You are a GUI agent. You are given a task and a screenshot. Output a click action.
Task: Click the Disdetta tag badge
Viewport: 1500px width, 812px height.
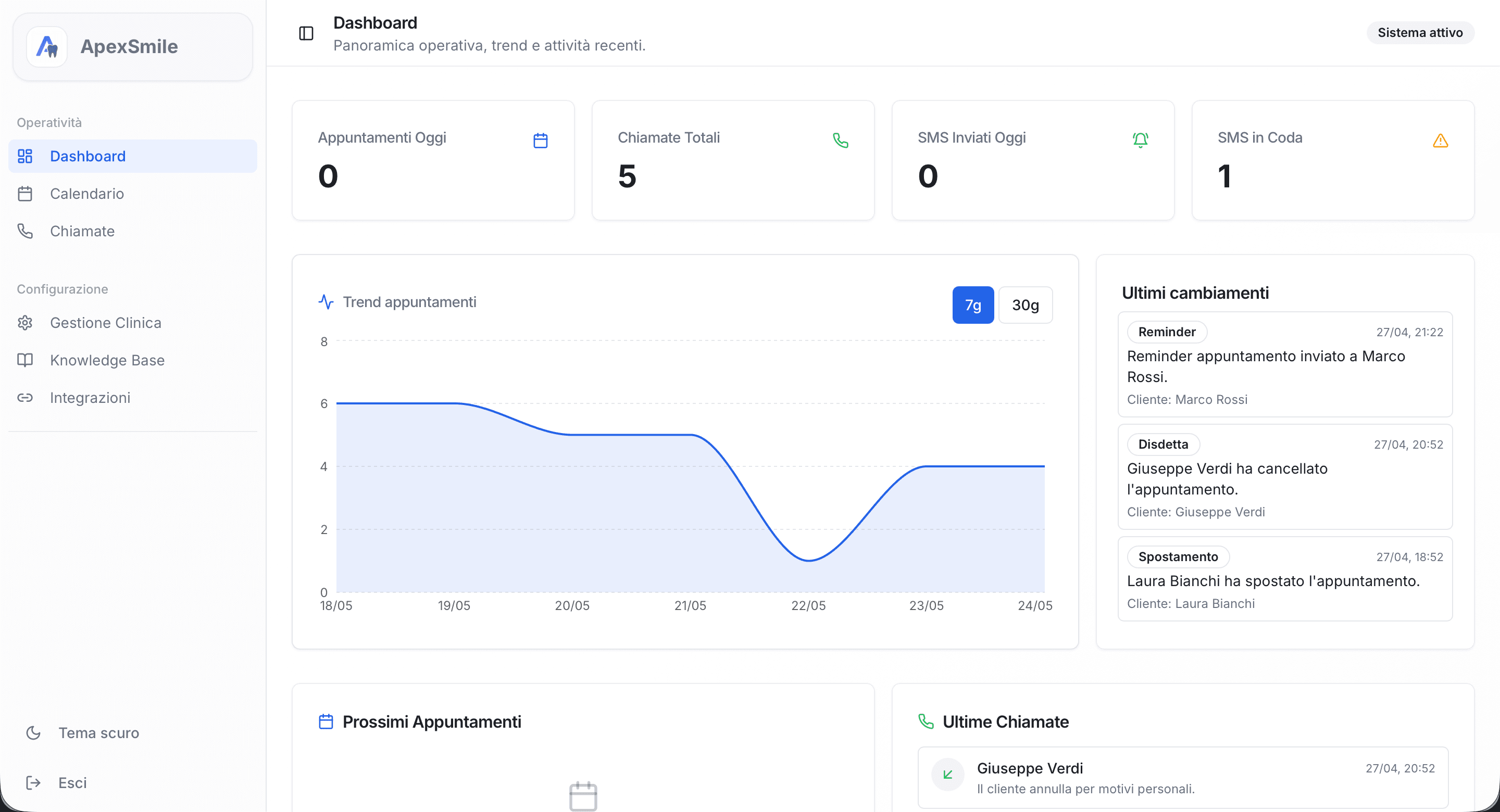(1163, 444)
